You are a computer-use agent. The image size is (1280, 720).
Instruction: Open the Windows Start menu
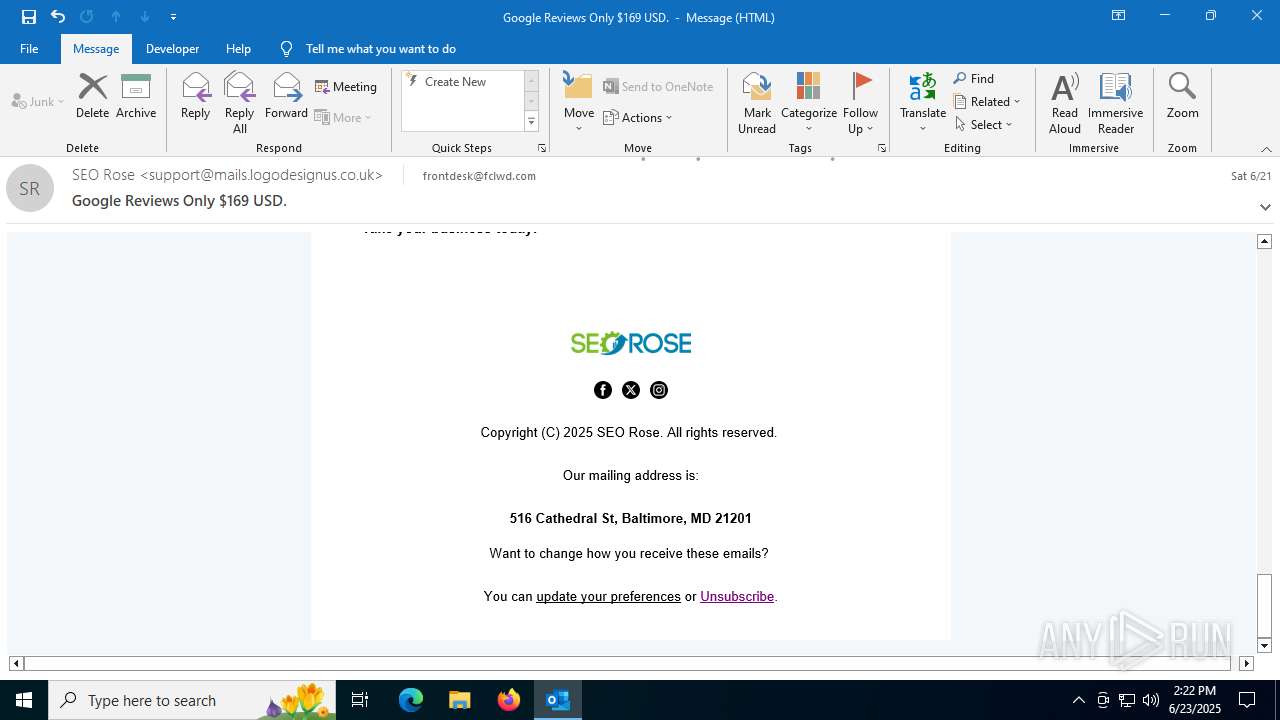coord(24,700)
